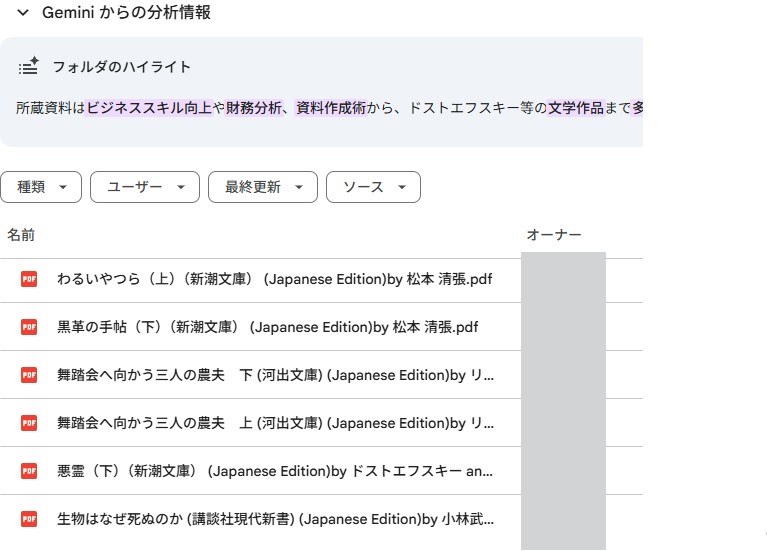This screenshot has height=551, width=767.
Task: Select 黒革の手帖（下）松本清張.pdf file name
Action: (268, 327)
